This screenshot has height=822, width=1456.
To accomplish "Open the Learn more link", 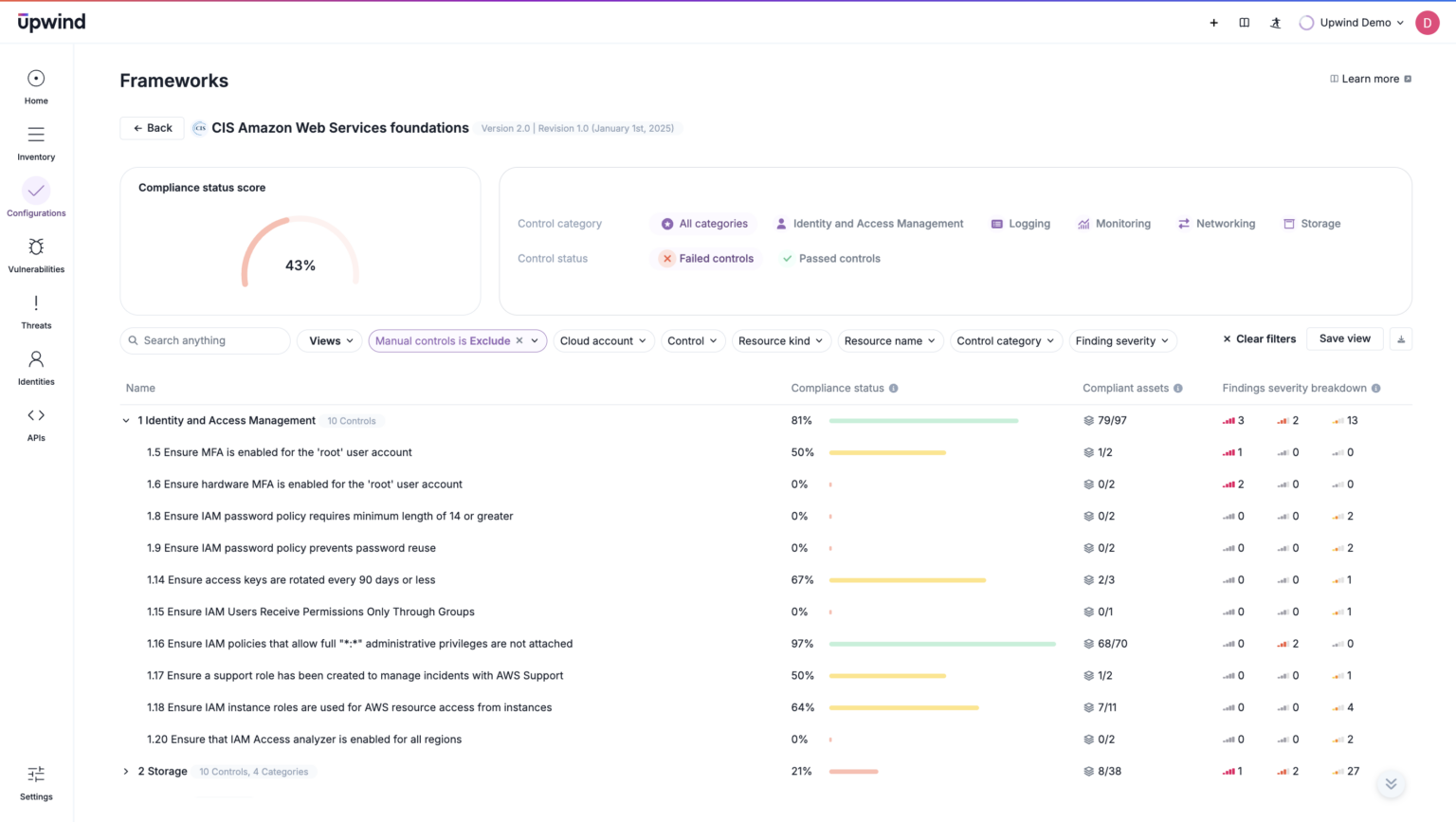I will [1370, 79].
